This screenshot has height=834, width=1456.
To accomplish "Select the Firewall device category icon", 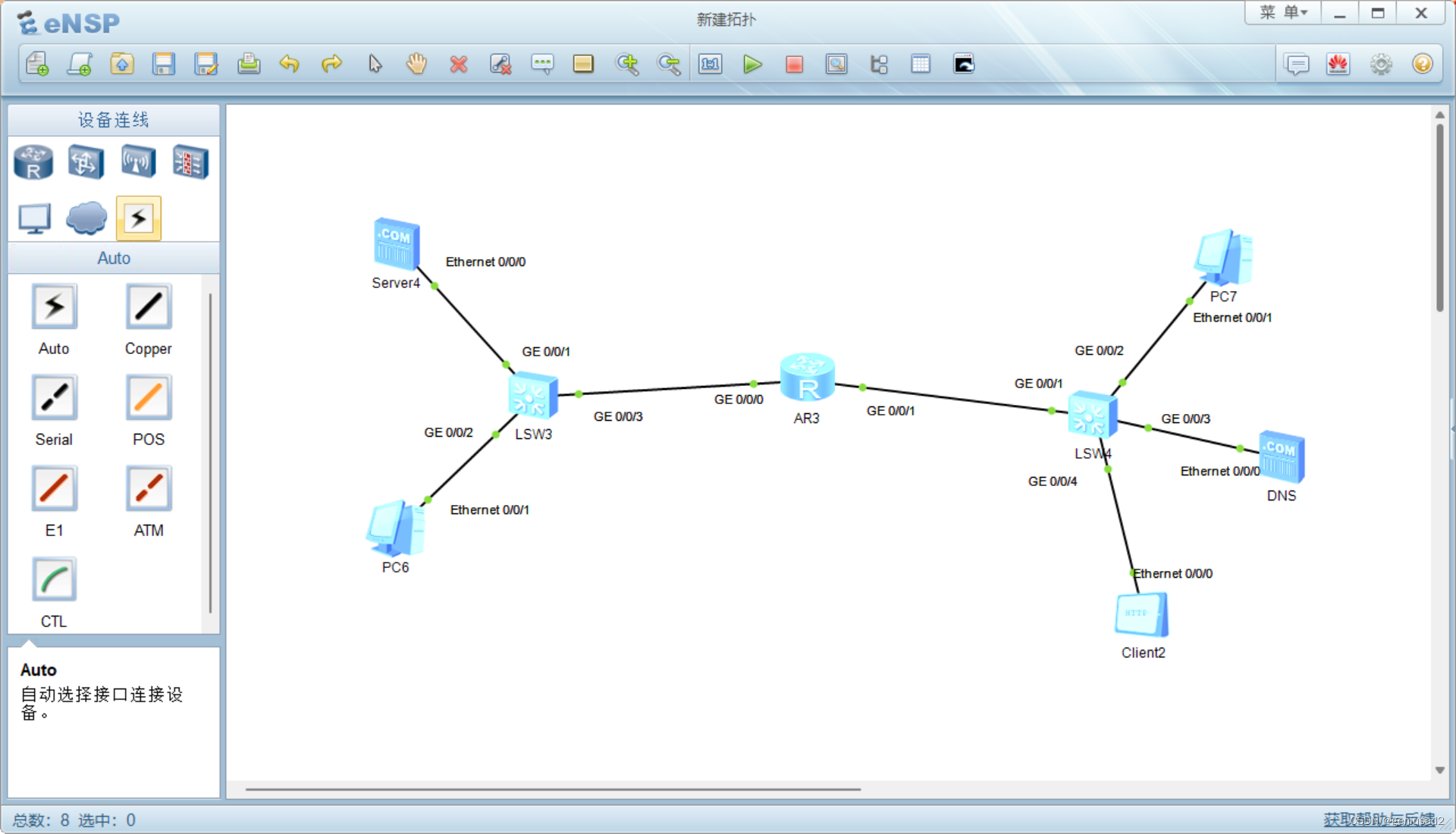I will [x=190, y=162].
